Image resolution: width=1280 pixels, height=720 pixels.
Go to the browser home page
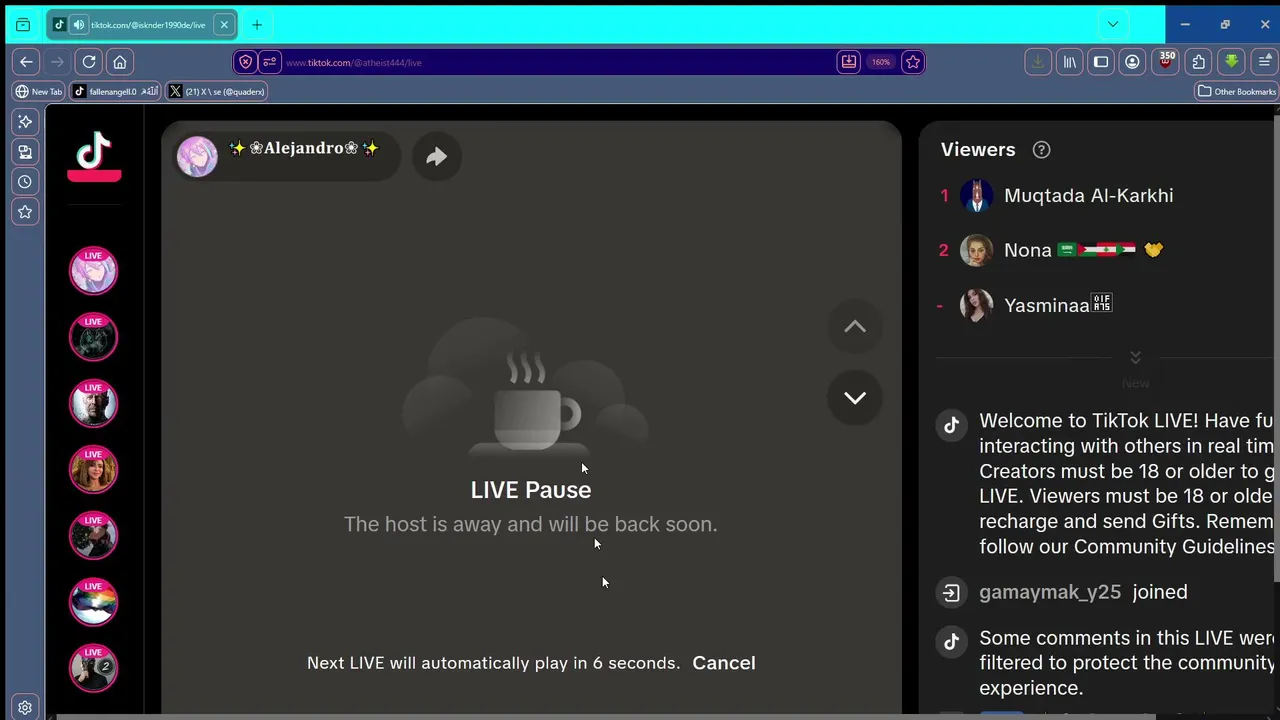[120, 62]
